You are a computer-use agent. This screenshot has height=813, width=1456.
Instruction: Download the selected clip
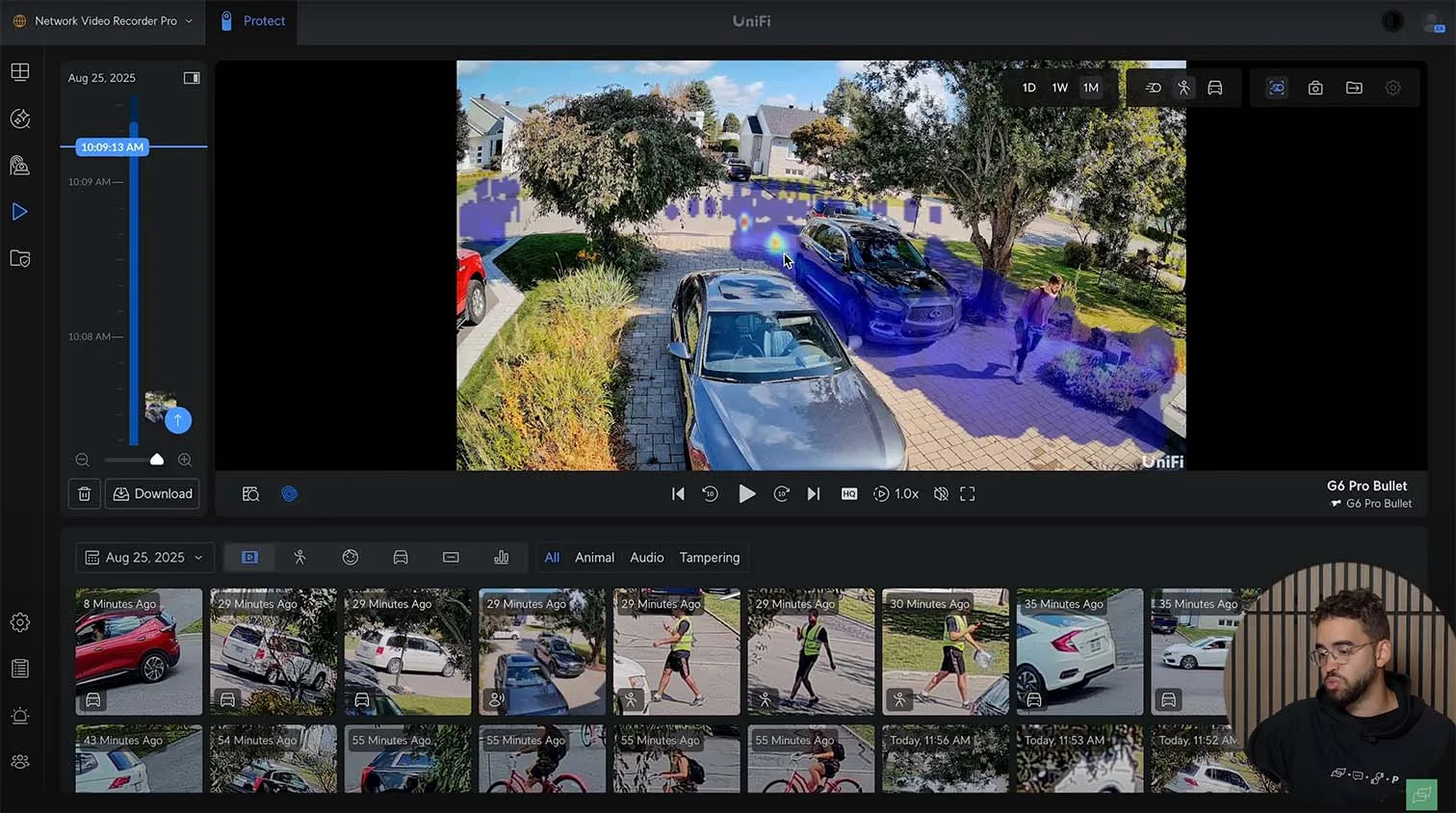pyautogui.click(x=152, y=494)
